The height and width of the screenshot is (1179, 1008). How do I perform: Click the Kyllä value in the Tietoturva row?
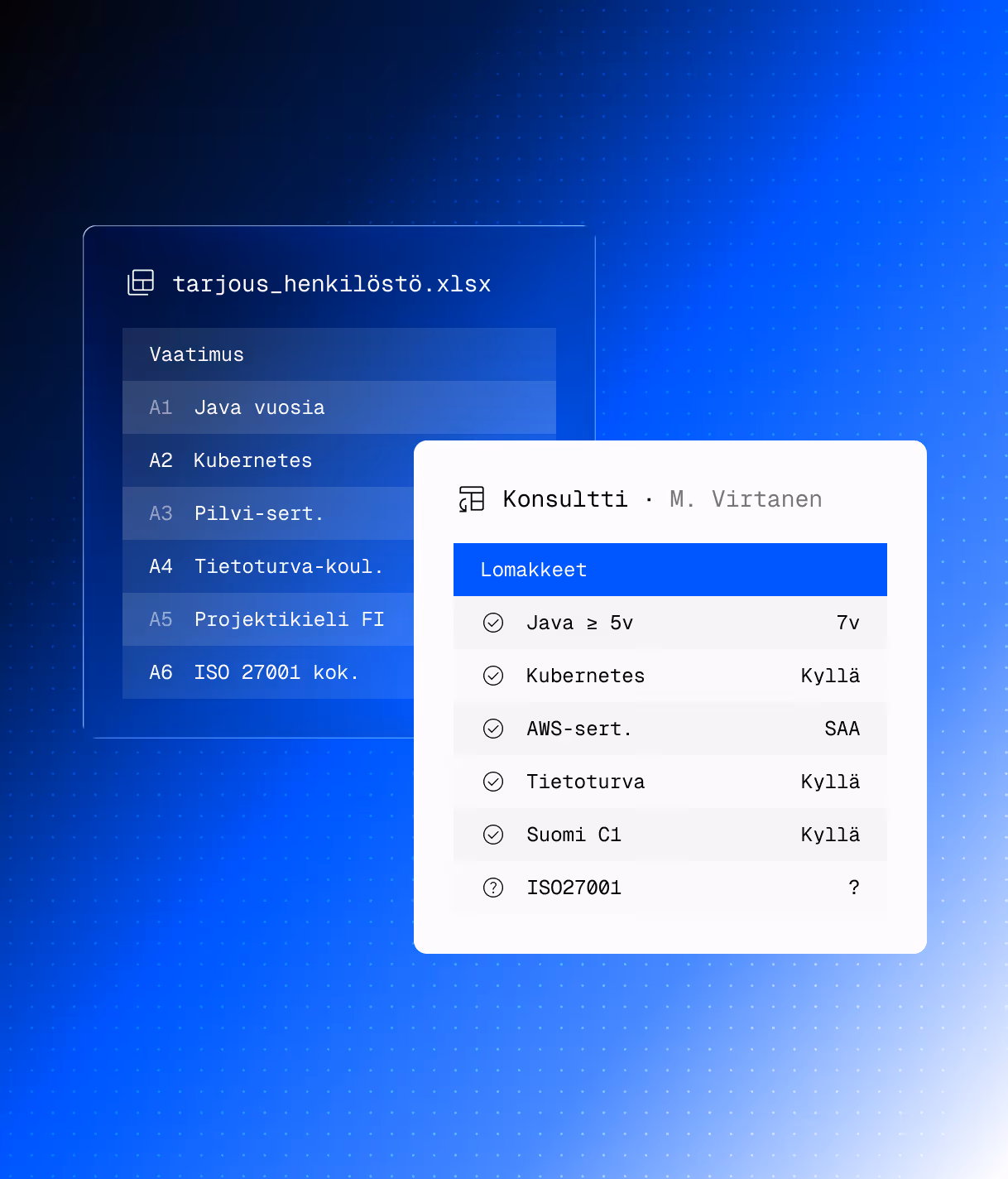(831, 782)
